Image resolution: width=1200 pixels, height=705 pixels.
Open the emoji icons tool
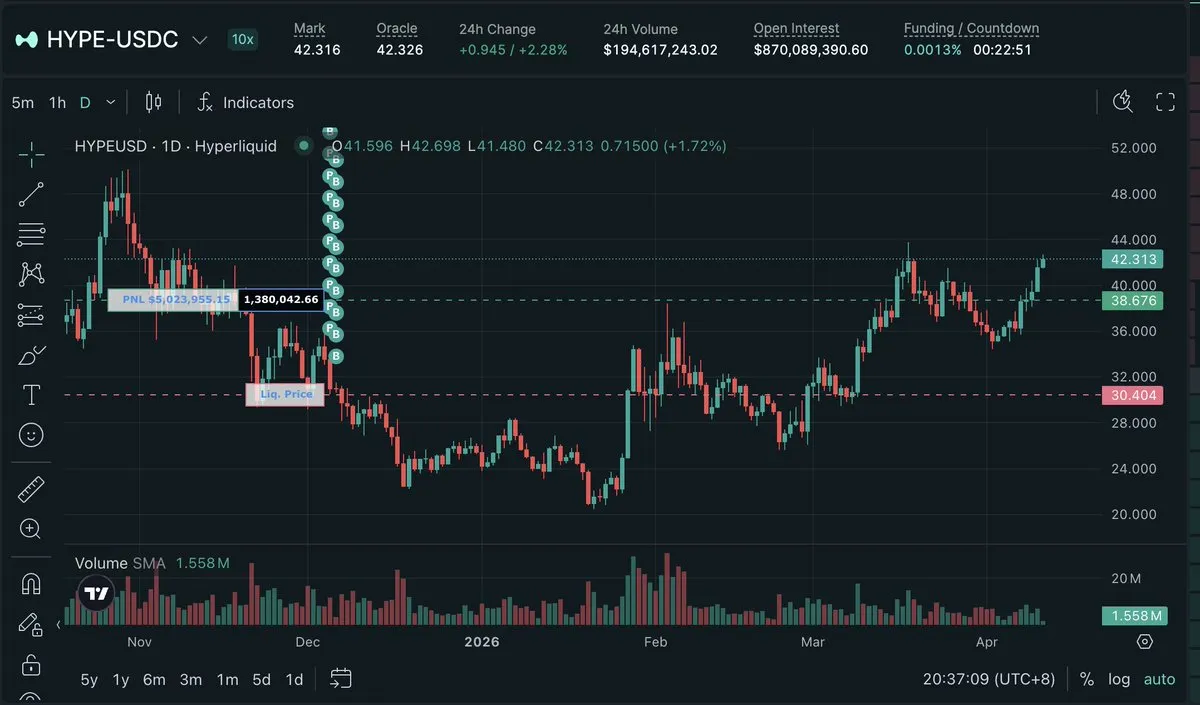pyautogui.click(x=31, y=435)
